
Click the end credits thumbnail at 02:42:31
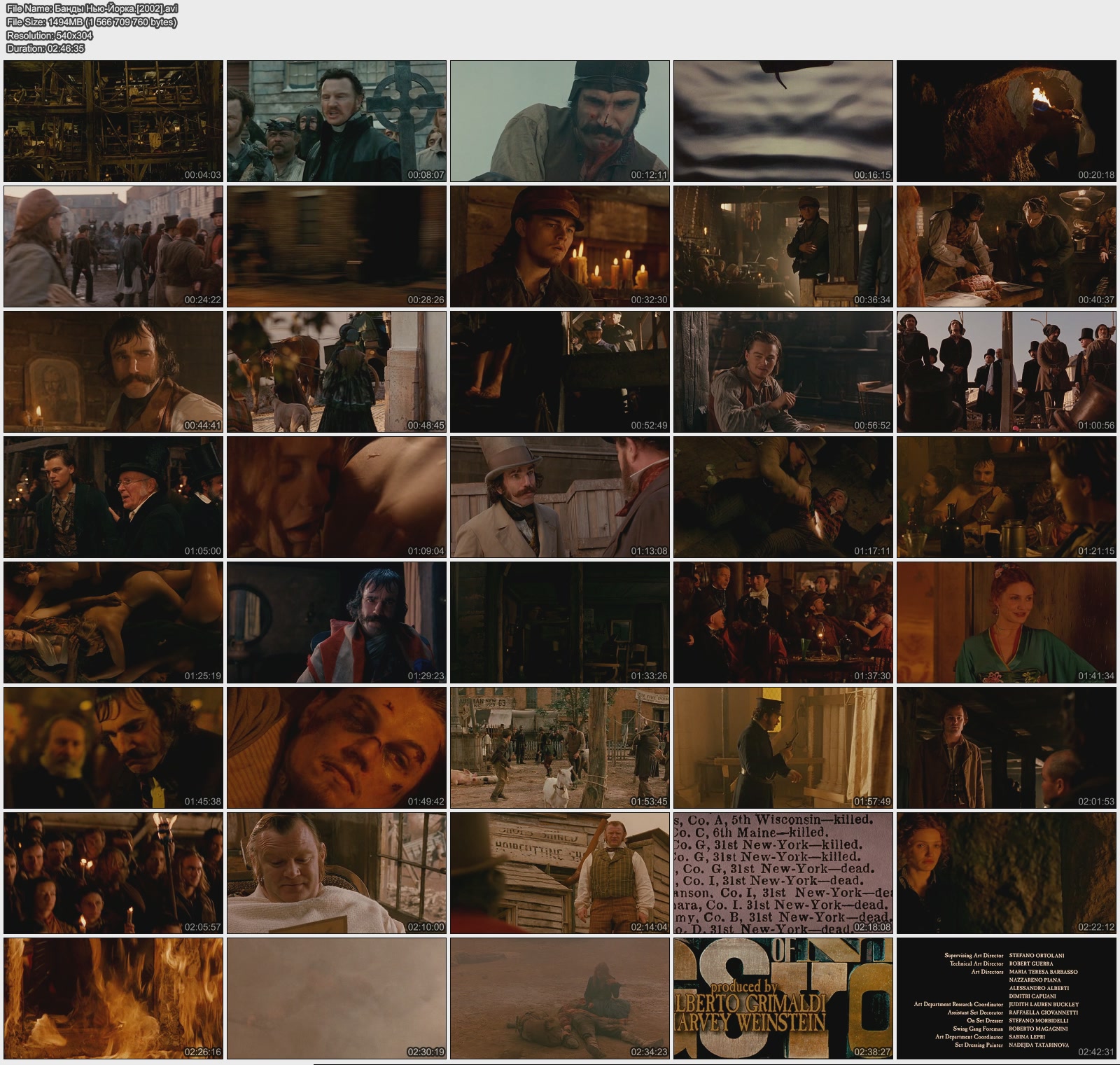[1006, 998]
